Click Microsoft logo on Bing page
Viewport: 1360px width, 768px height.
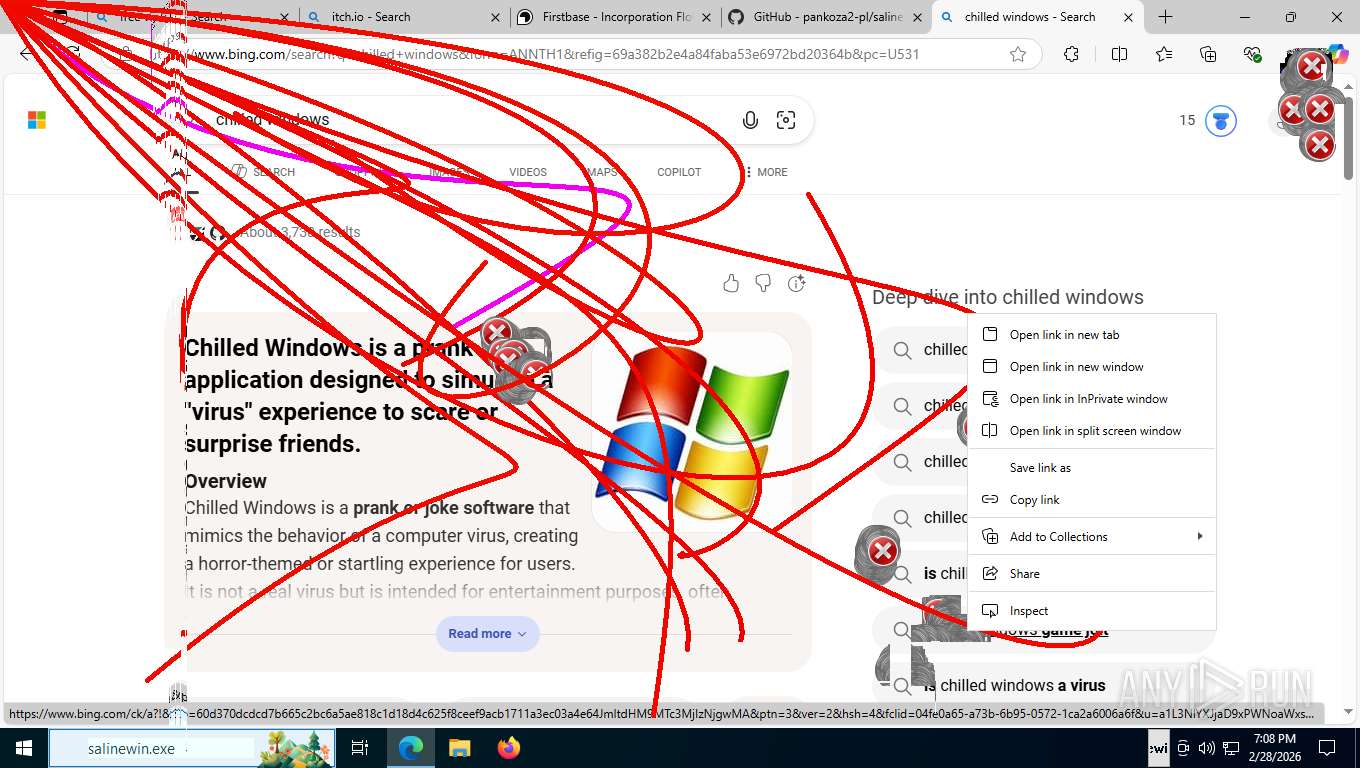tap(37, 120)
